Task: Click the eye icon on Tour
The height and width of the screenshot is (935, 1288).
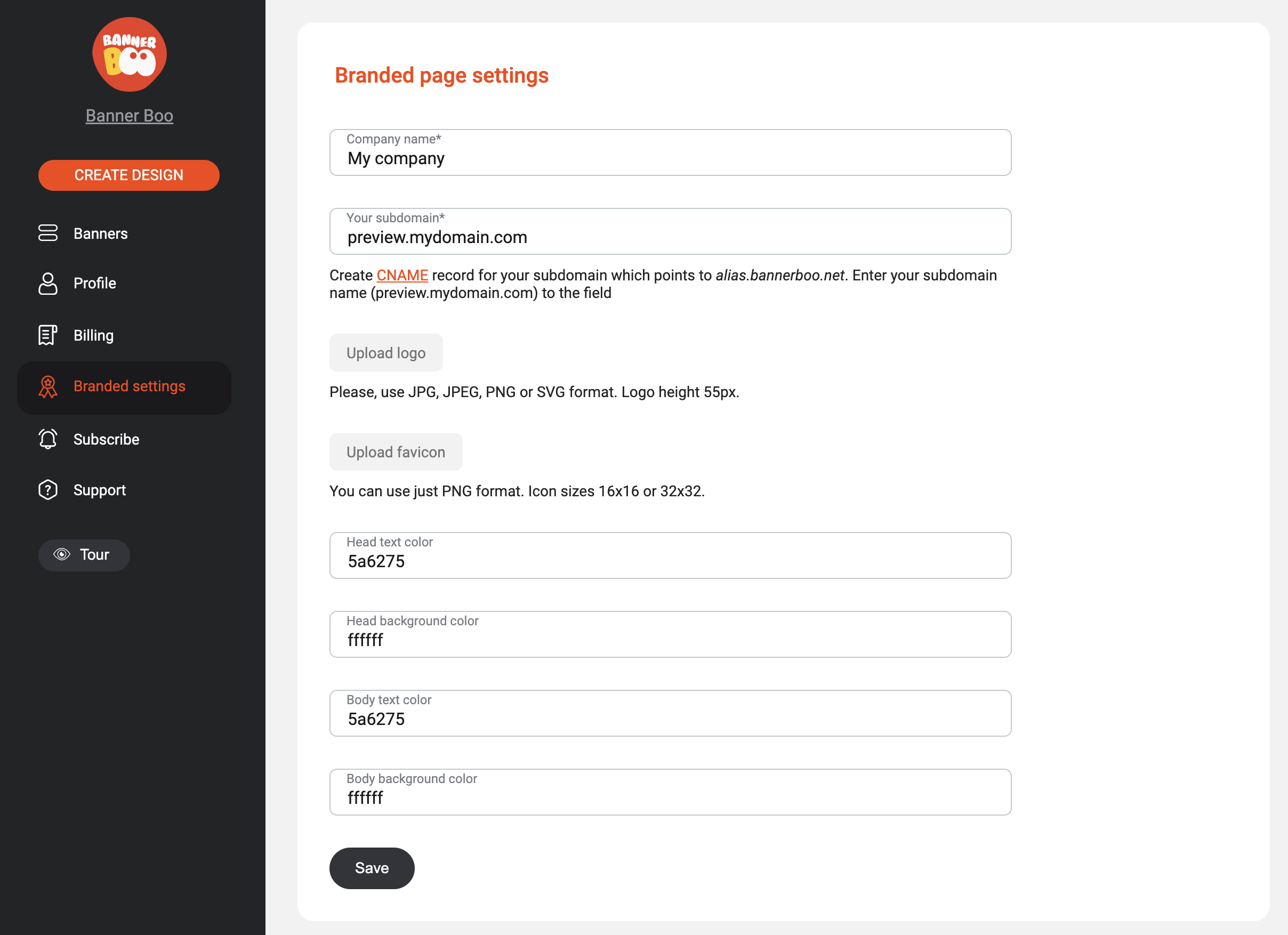Action: [62, 554]
